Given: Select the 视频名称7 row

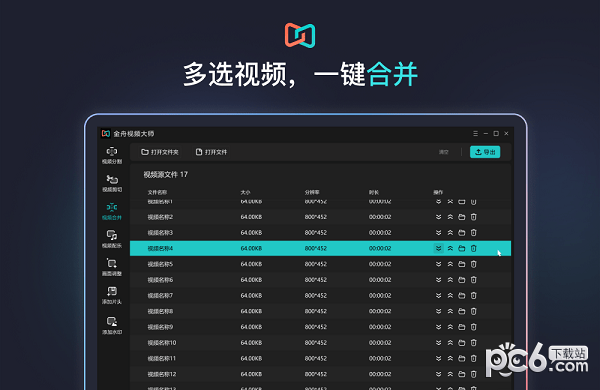Looking at the screenshot, I should pos(320,295).
